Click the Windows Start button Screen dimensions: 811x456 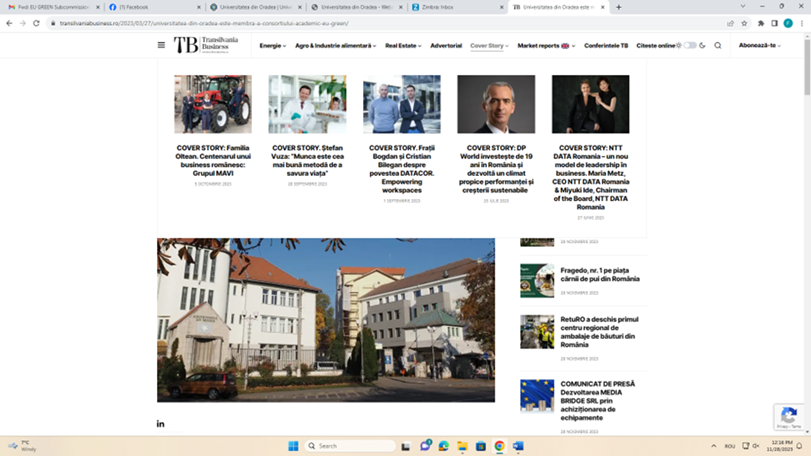pyautogui.click(x=294, y=446)
